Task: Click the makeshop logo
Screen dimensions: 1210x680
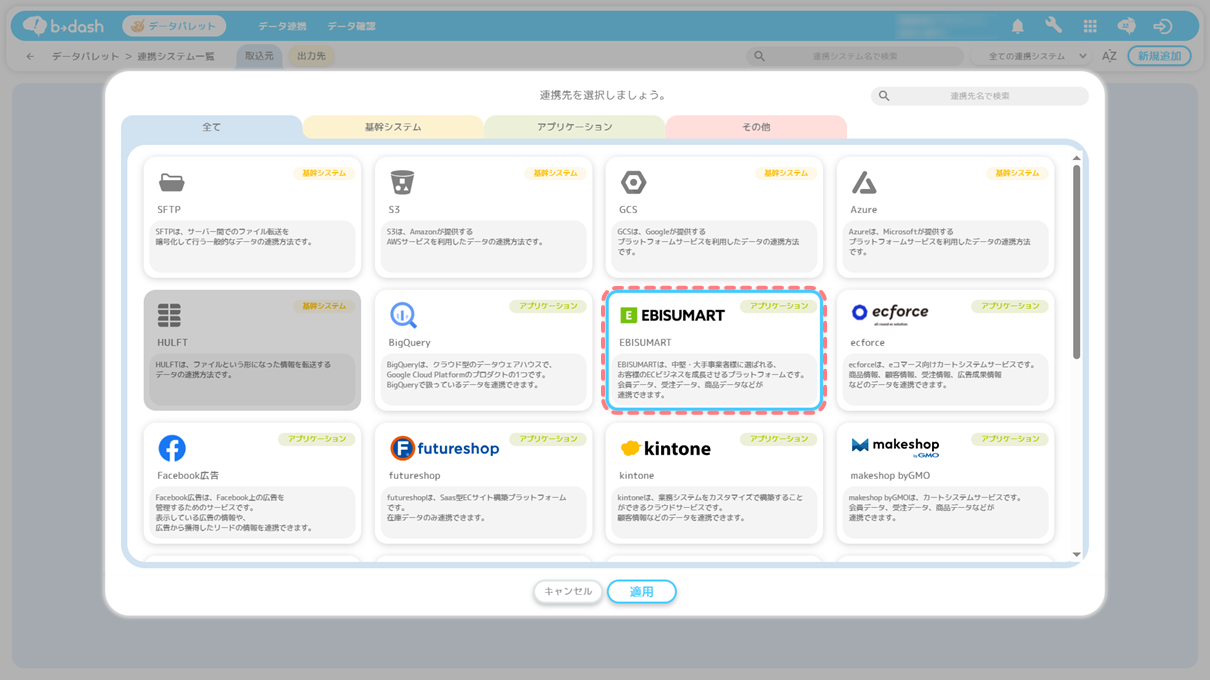Action: click(x=895, y=446)
